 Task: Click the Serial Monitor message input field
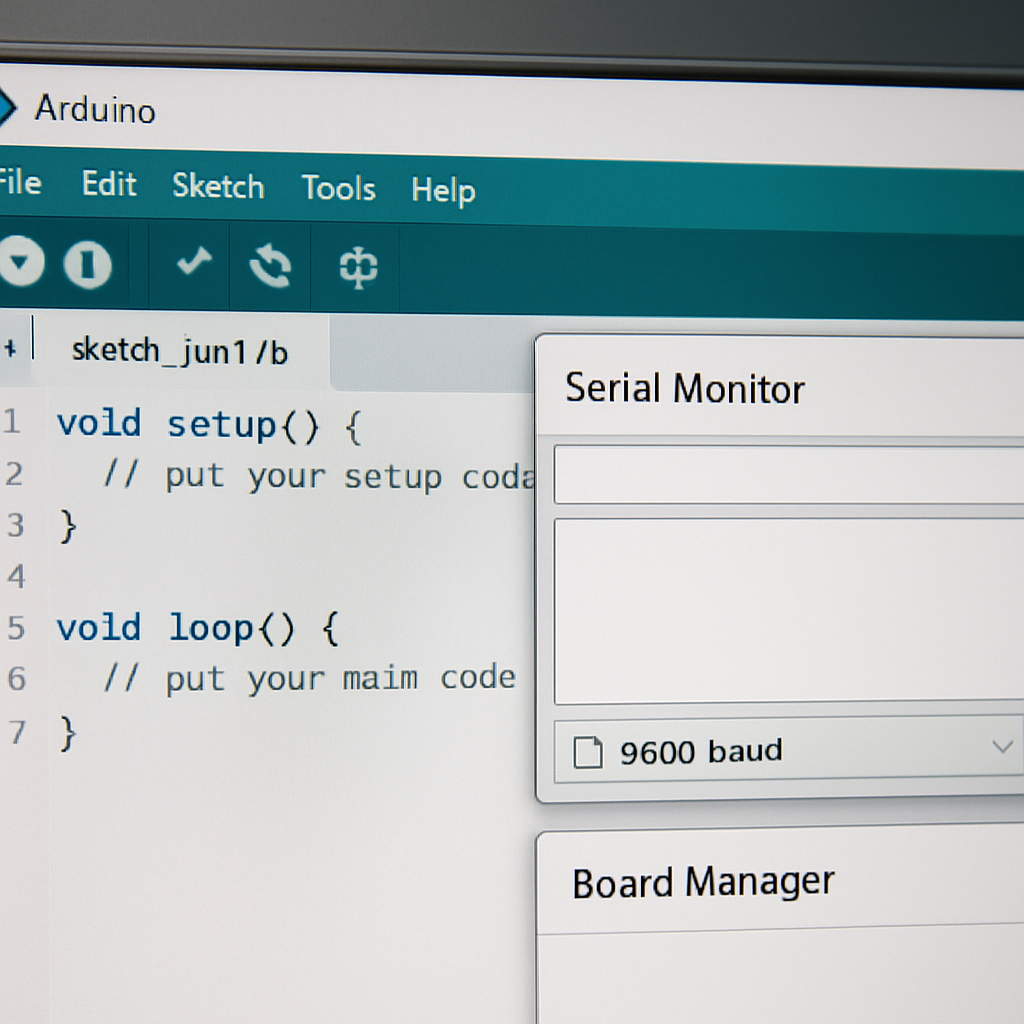790,474
